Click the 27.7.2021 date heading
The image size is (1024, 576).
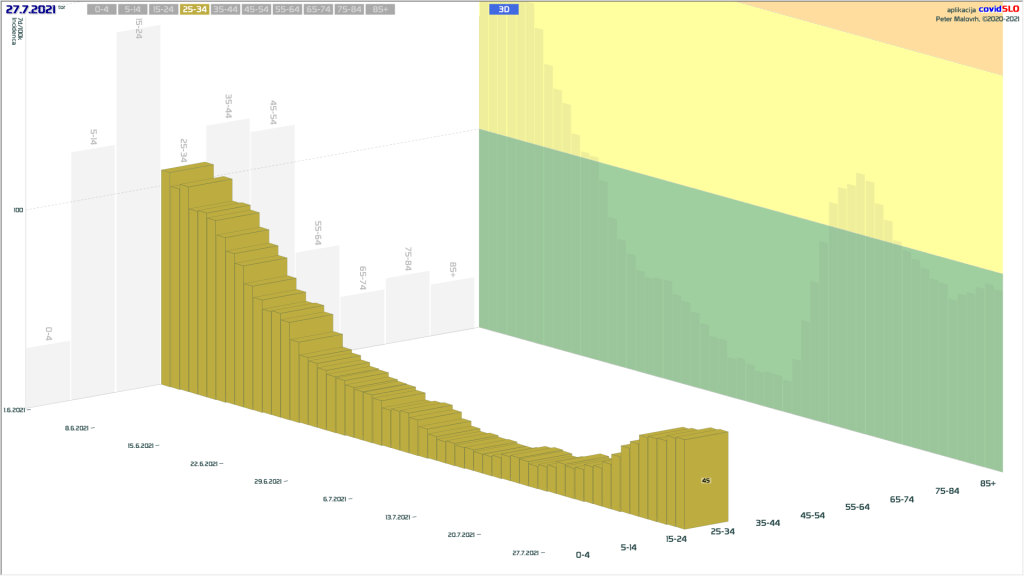(x=30, y=9)
